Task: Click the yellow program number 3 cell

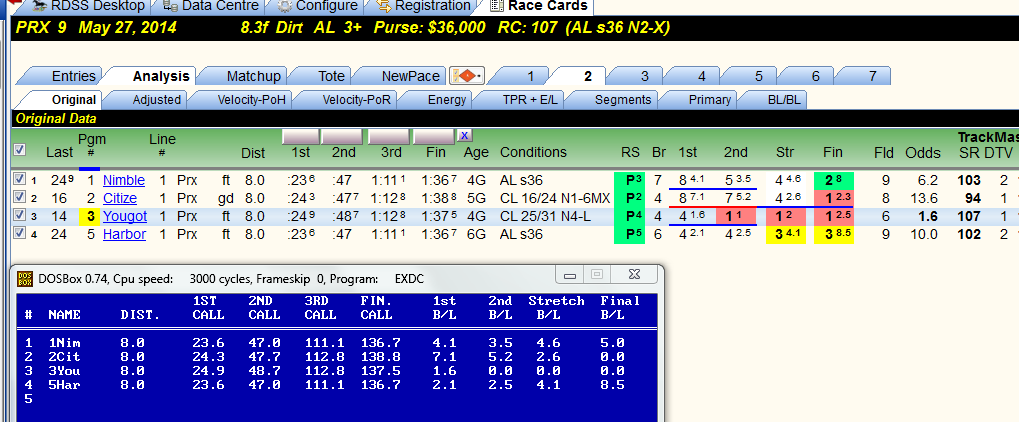Action: pyautogui.click(x=92, y=217)
